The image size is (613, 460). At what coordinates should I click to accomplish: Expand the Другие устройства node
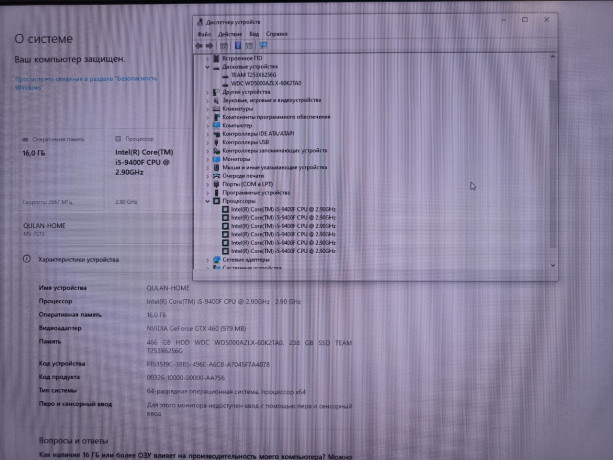208,92
